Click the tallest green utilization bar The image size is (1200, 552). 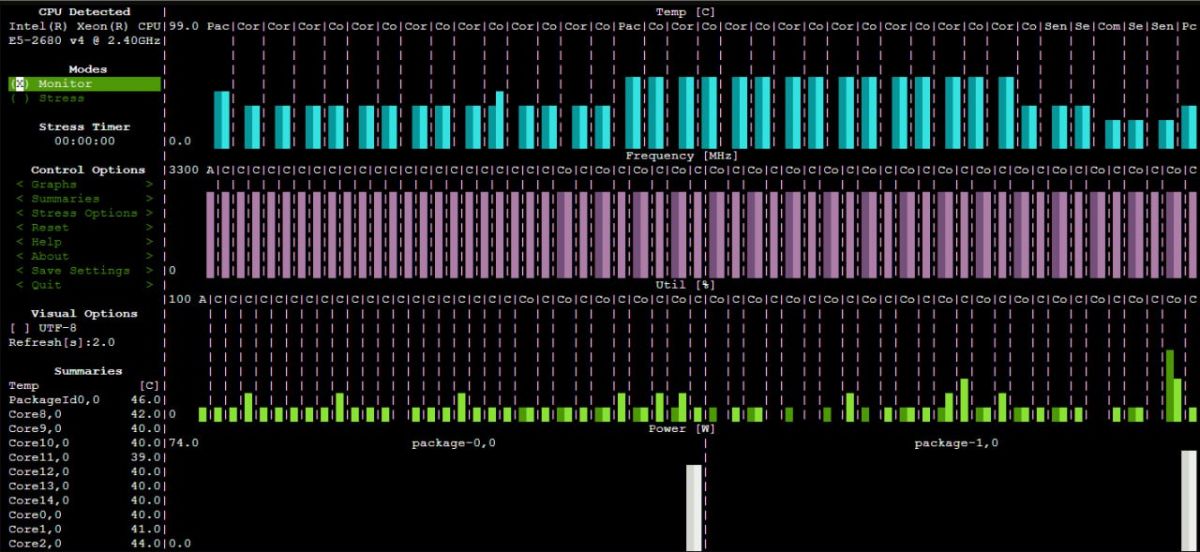pos(1168,385)
